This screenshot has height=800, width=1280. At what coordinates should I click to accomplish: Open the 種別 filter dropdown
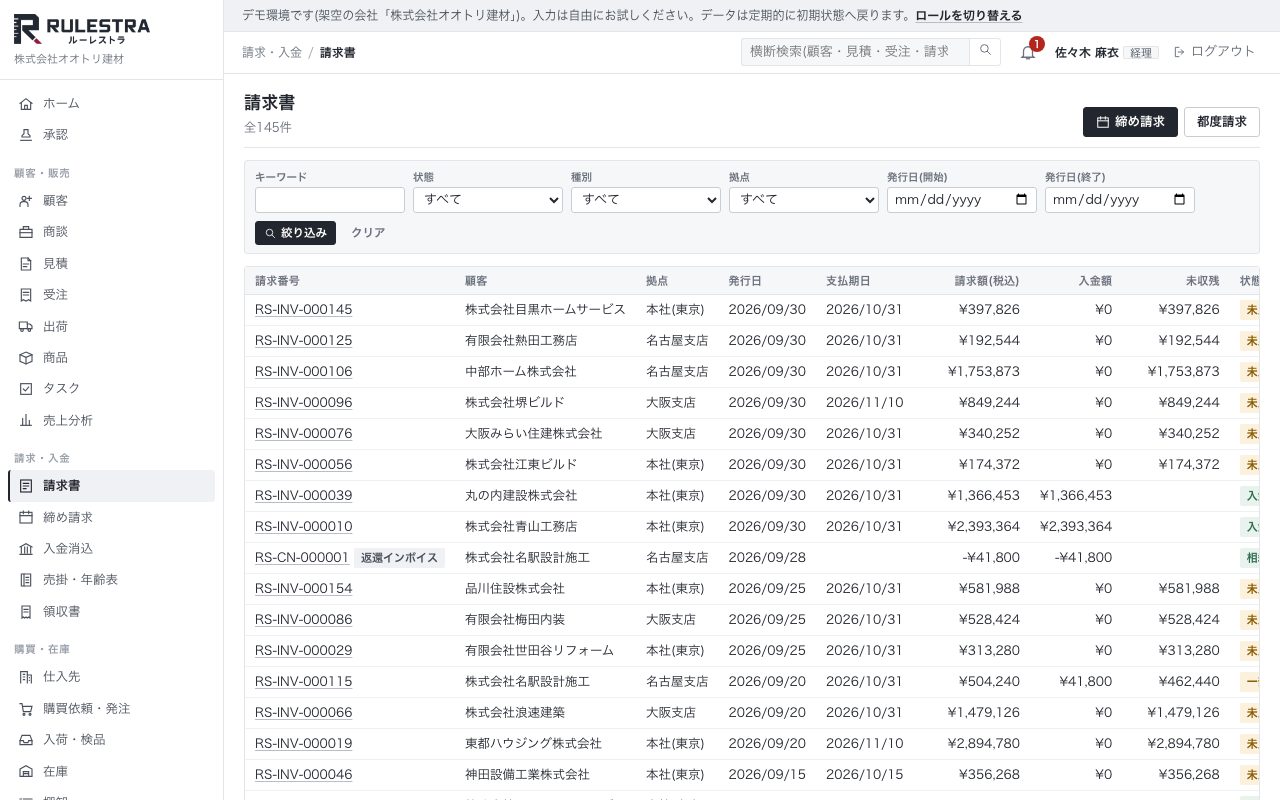pyautogui.click(x=646, y=199)
